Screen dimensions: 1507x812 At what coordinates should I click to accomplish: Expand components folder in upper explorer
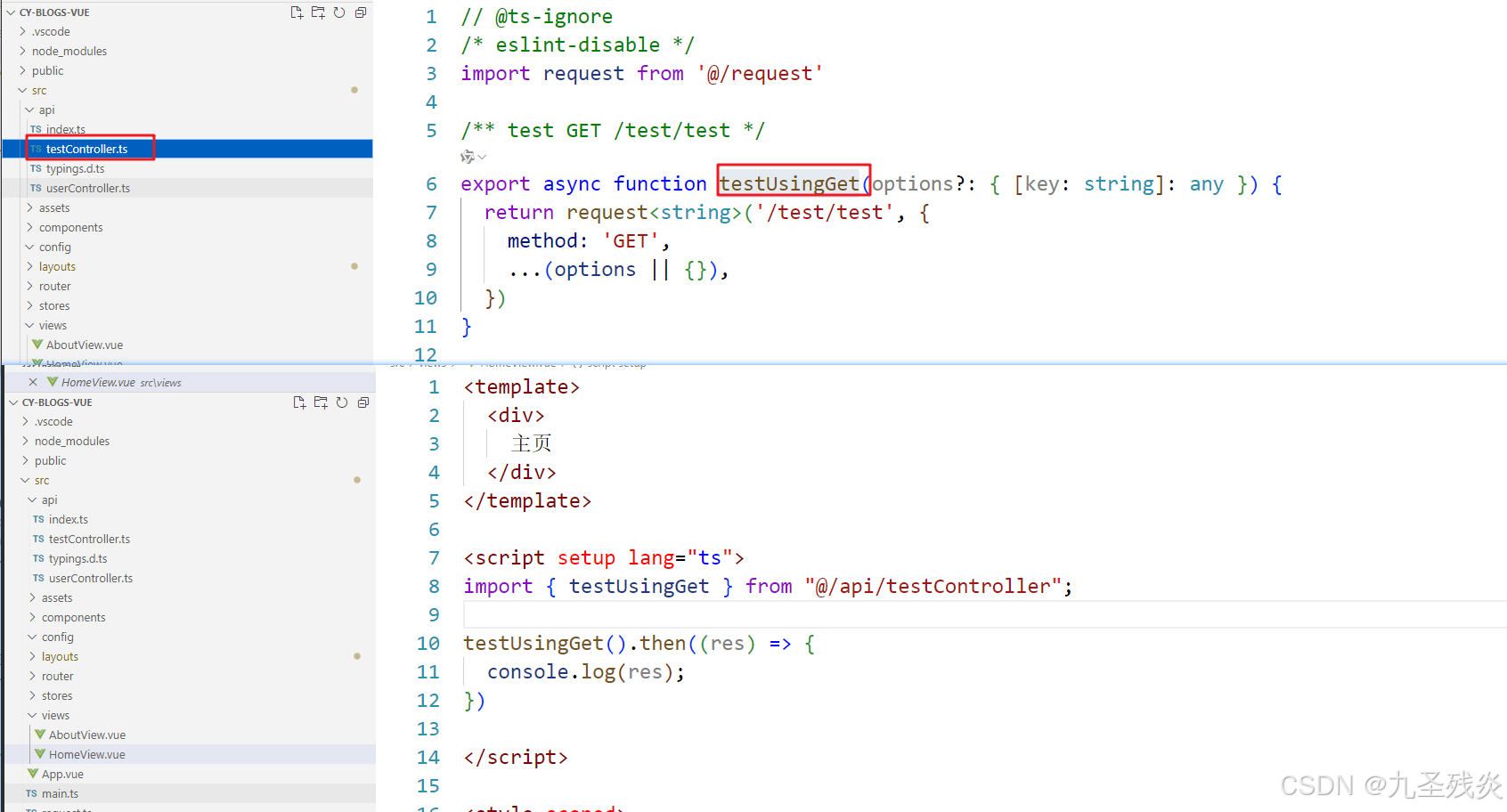pos(189,228)
